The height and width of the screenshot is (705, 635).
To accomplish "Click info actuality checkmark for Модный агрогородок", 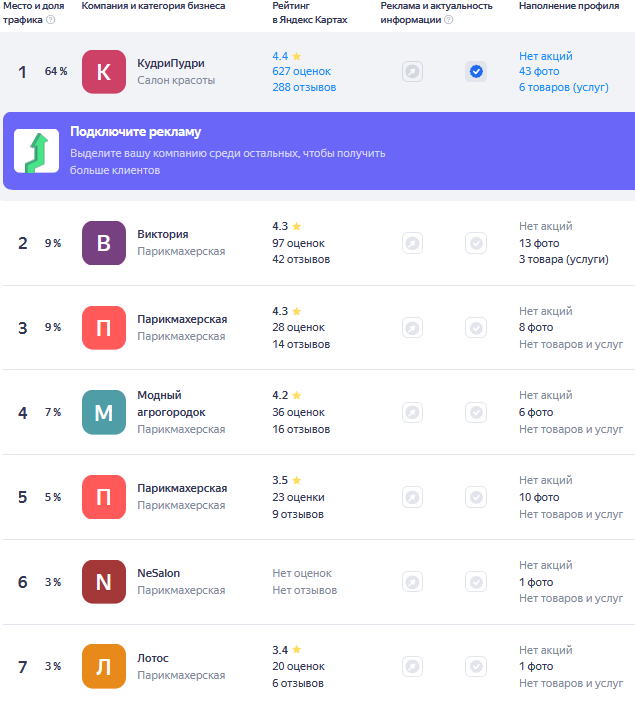I will click(476, 412).
